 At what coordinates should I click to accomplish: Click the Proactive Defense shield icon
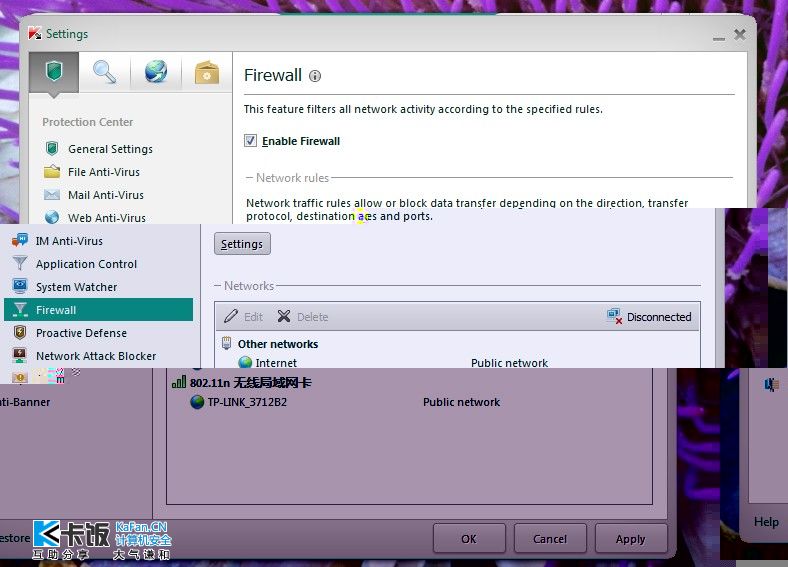20,332
